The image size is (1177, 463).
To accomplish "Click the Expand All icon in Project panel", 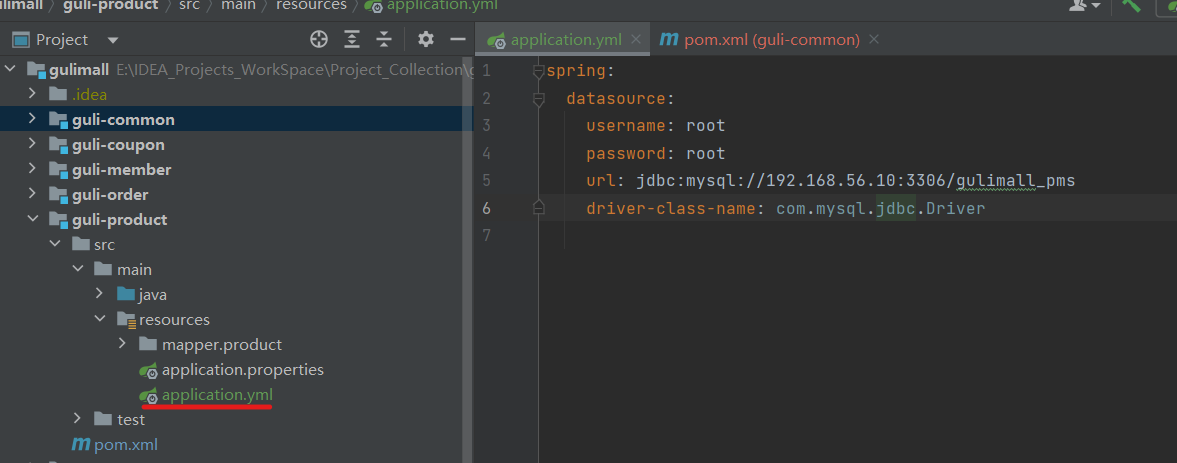I will pos(352,40).
